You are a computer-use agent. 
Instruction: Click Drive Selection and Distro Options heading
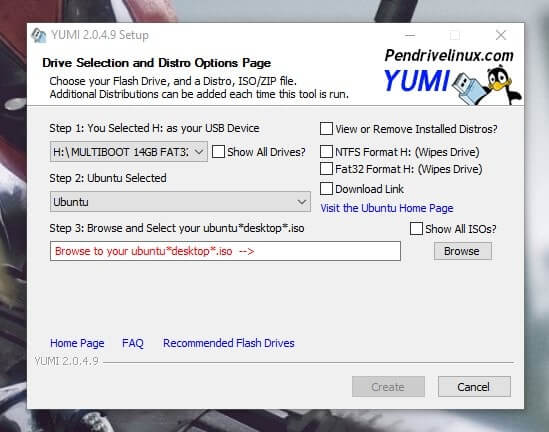(x=157, y=63)
